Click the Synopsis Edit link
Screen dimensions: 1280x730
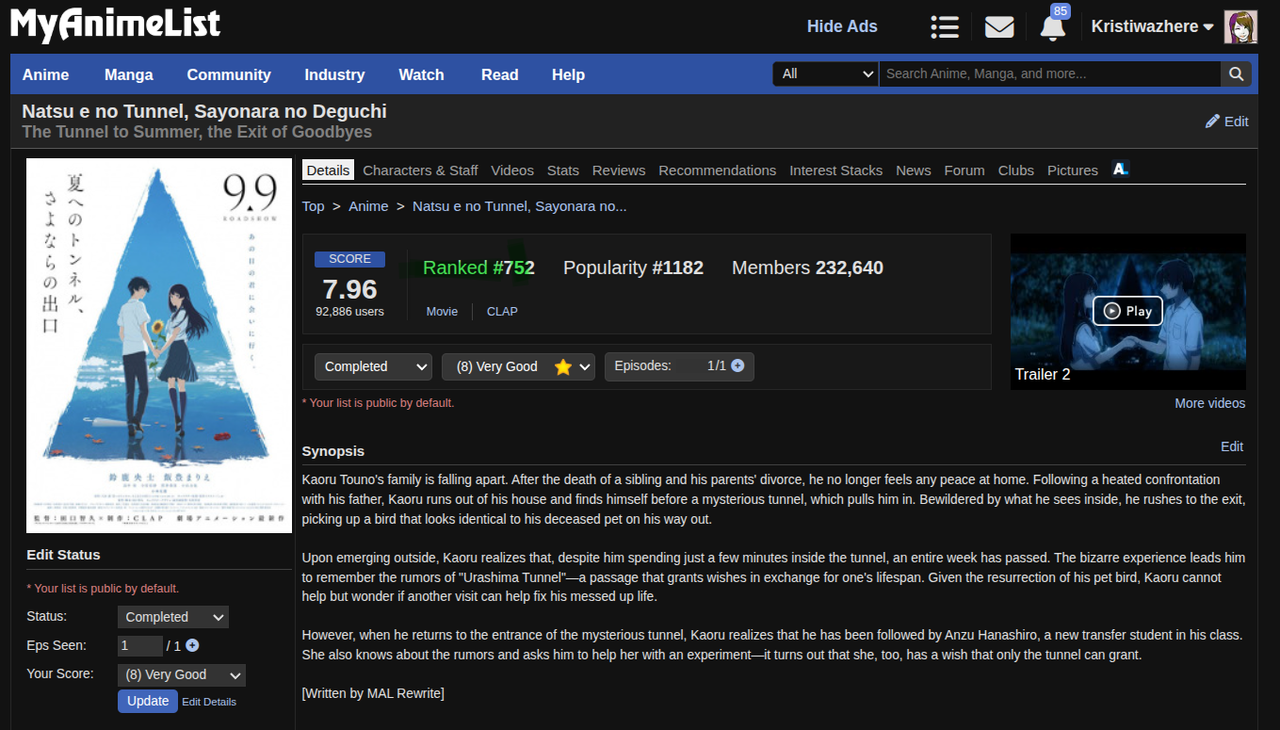1232,446
